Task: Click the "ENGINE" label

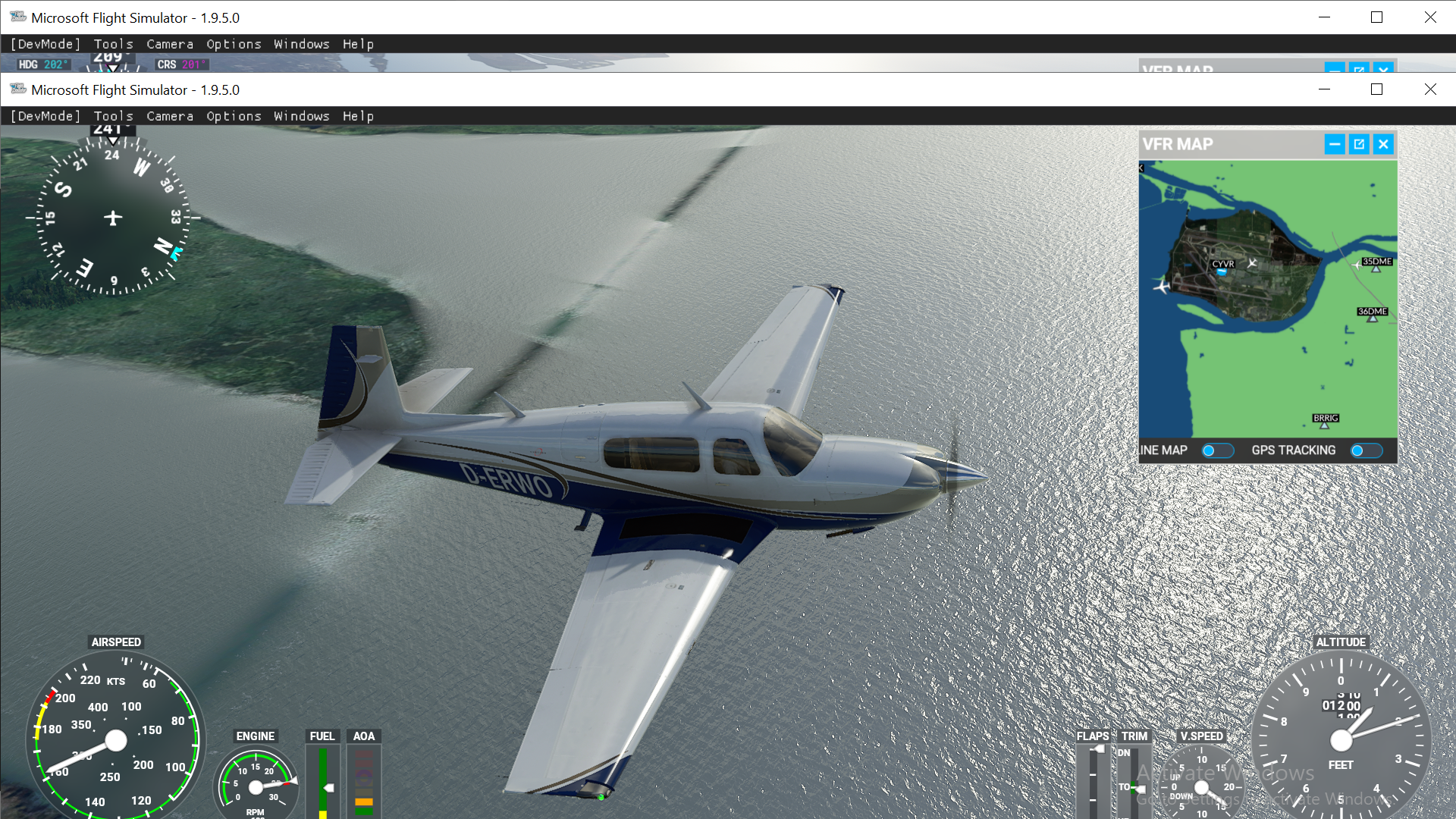Action: 256,736
